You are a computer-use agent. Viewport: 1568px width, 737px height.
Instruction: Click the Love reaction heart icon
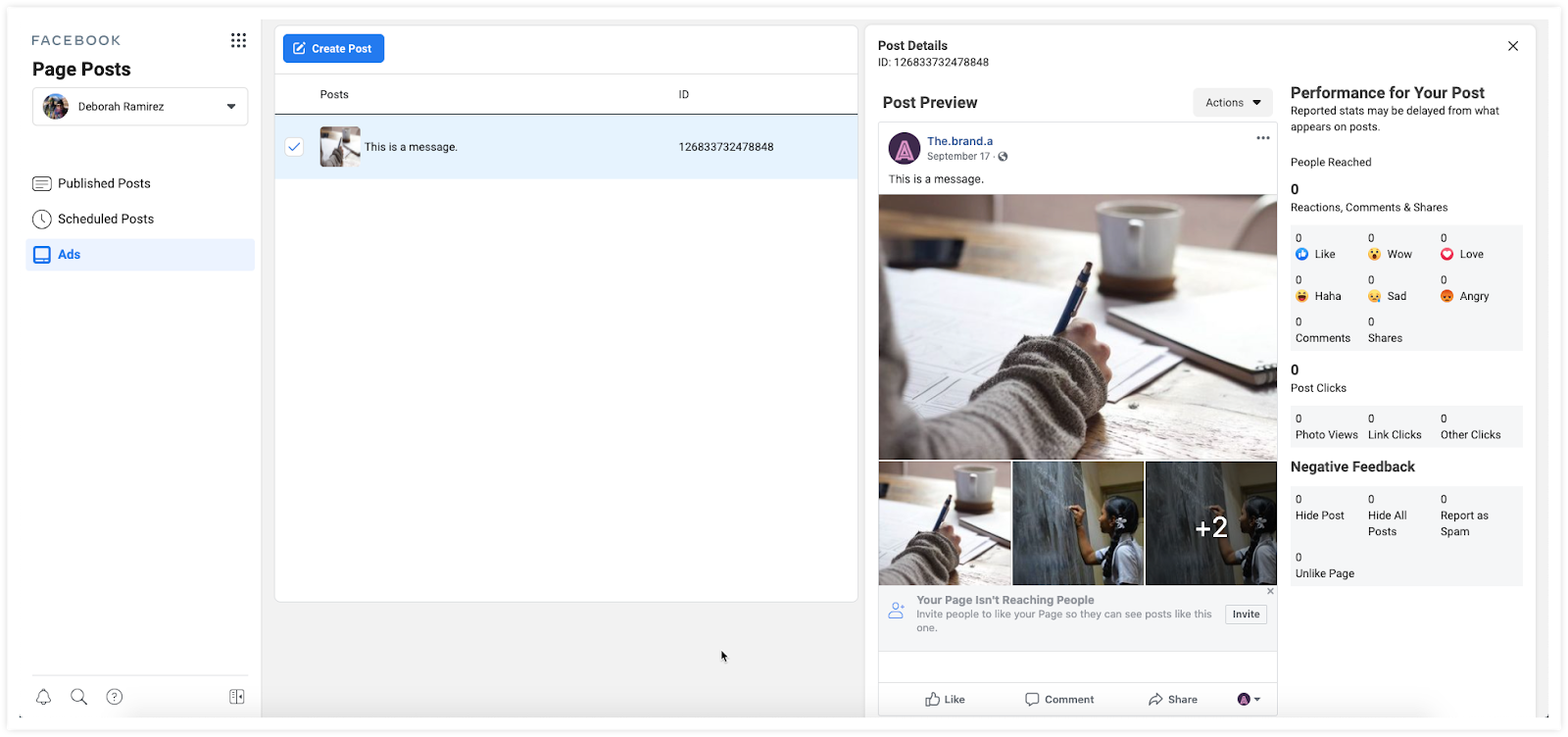point(1446,254)
